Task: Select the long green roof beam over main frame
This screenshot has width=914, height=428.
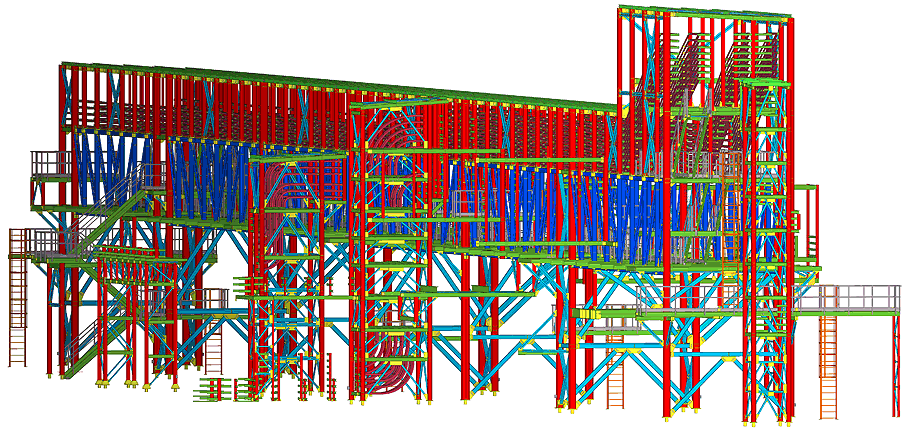Action: 338,86
